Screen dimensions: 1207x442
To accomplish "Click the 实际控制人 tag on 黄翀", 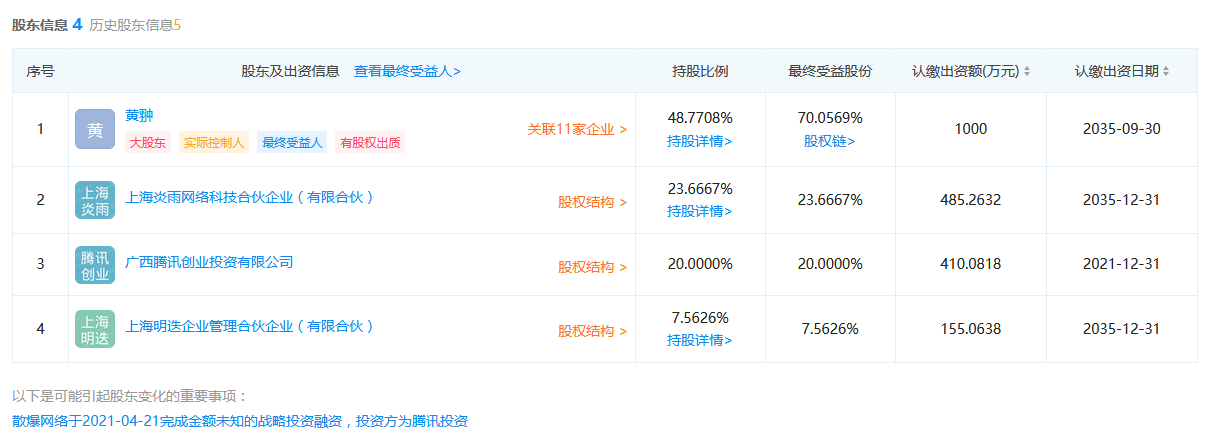I will click(214, 143).
